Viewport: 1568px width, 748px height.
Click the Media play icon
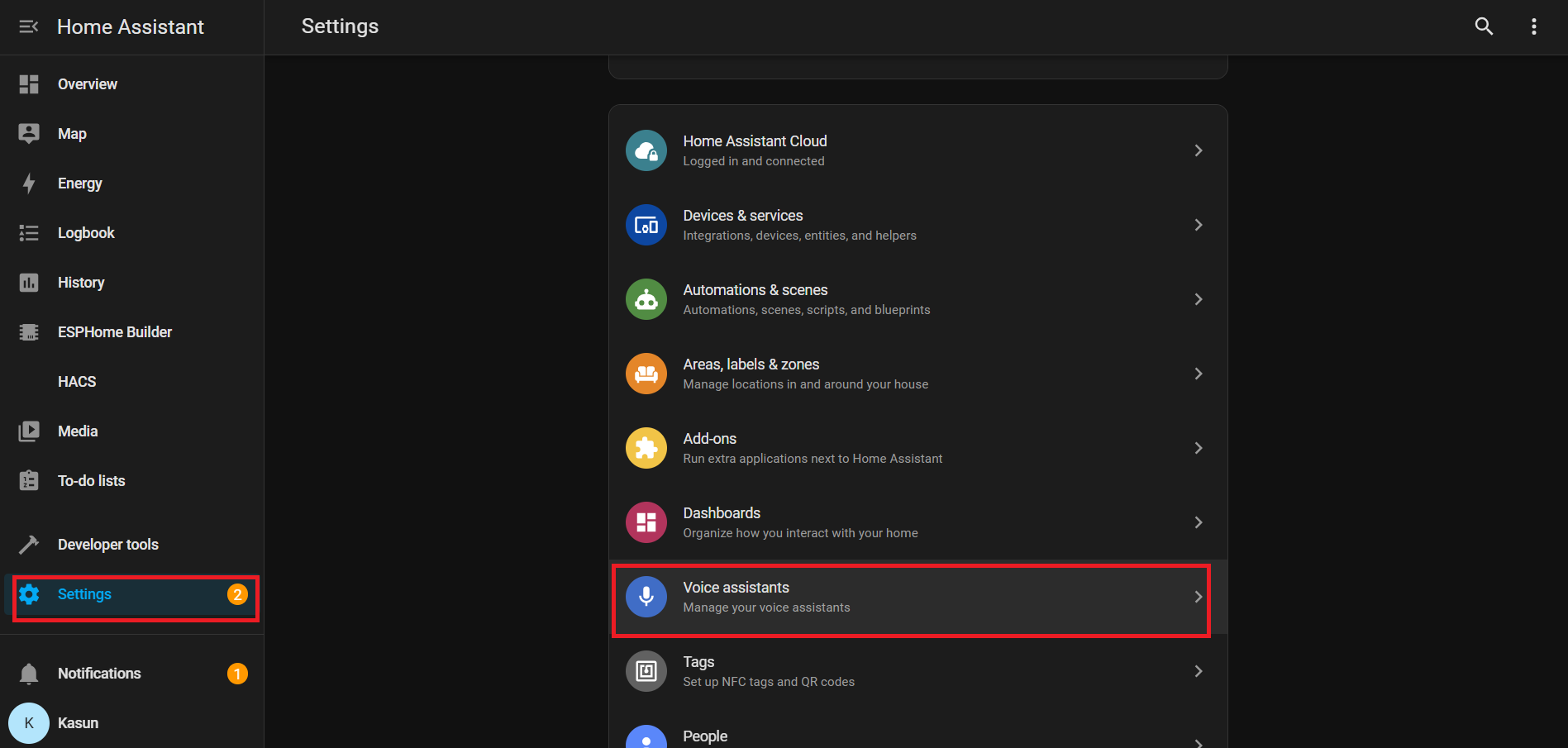[29, 431]
